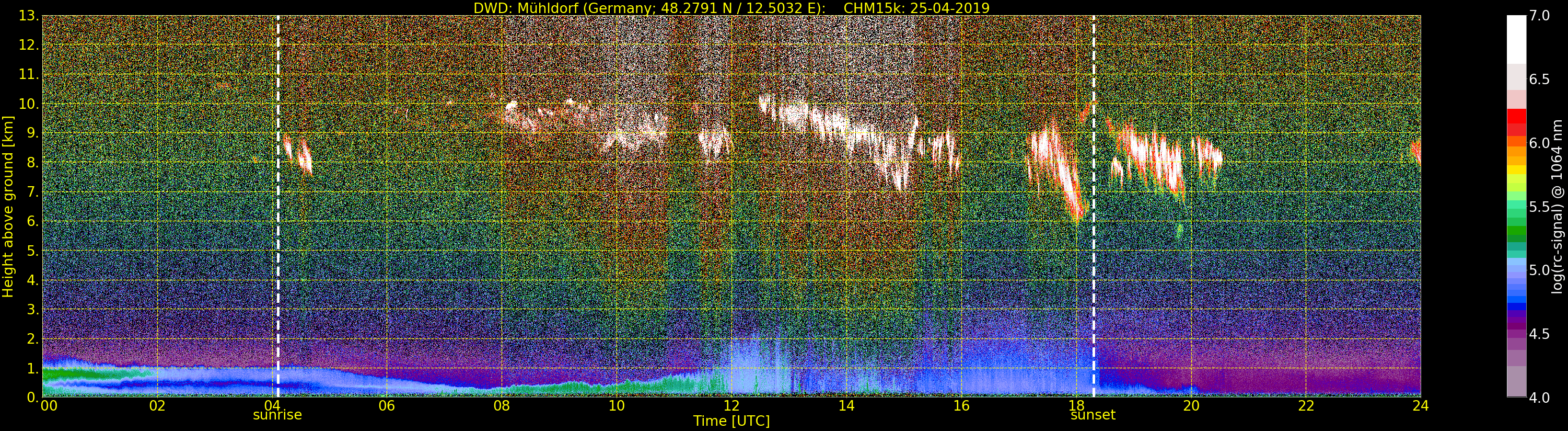
Task: Click the time axis tick '14'
Action: click(x=846, y=405)
